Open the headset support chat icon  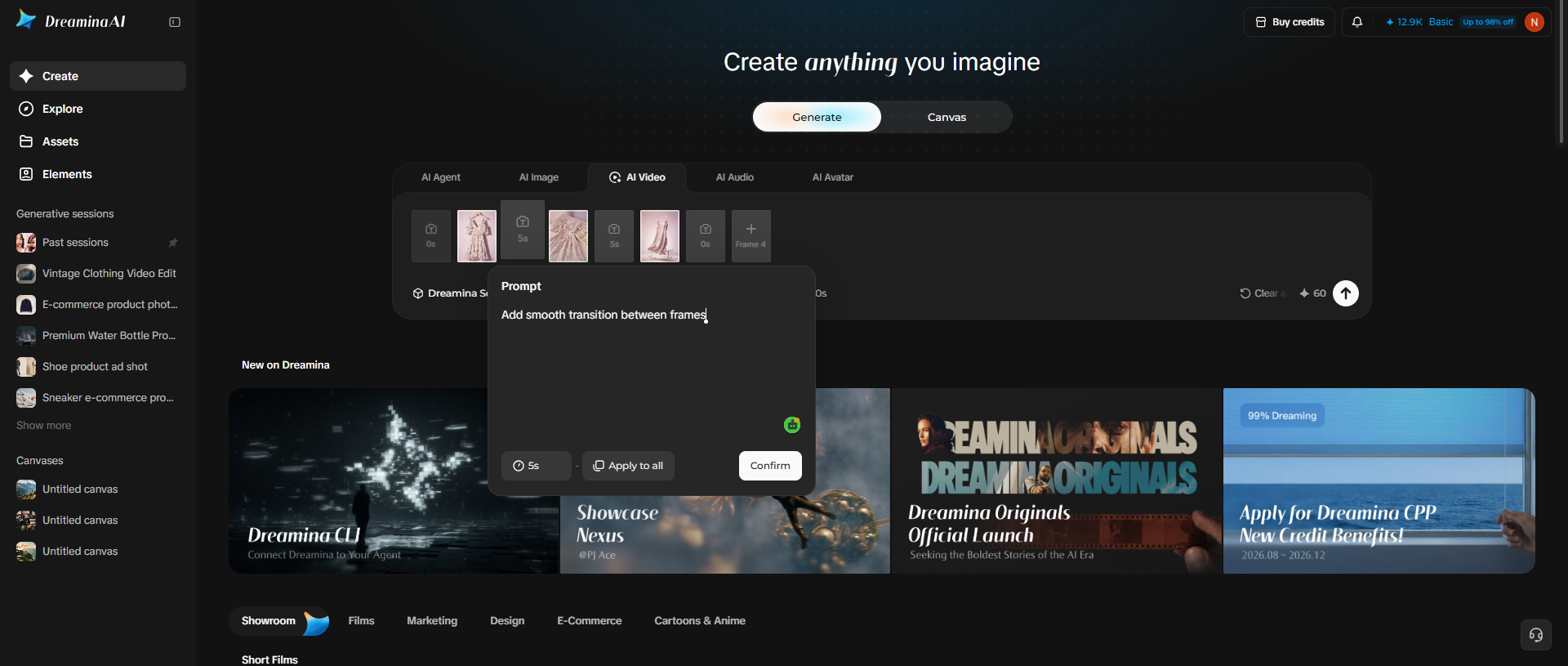click(x=1536, y=635)
